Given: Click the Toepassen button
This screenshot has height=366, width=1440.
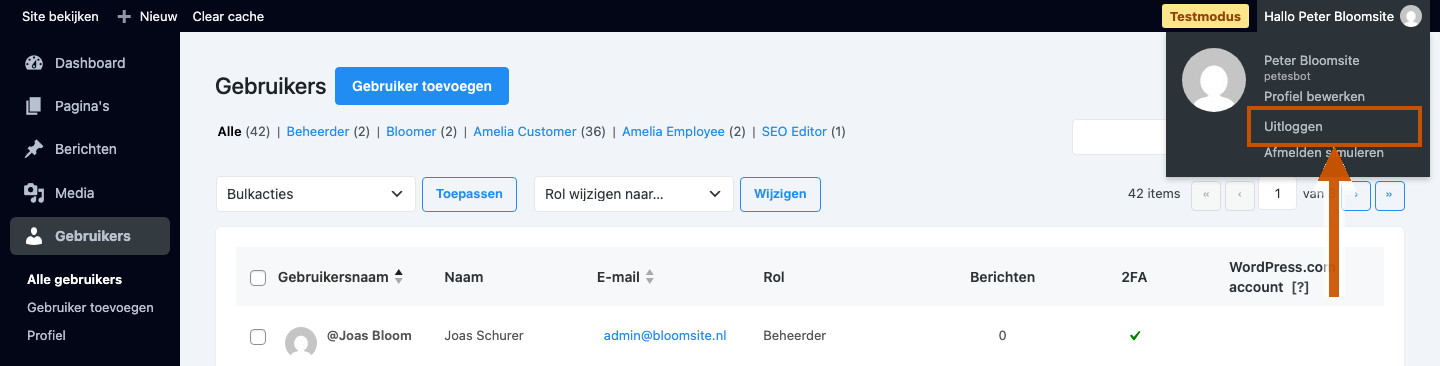Looking at the screenshot, I should (x=469, y=194).
